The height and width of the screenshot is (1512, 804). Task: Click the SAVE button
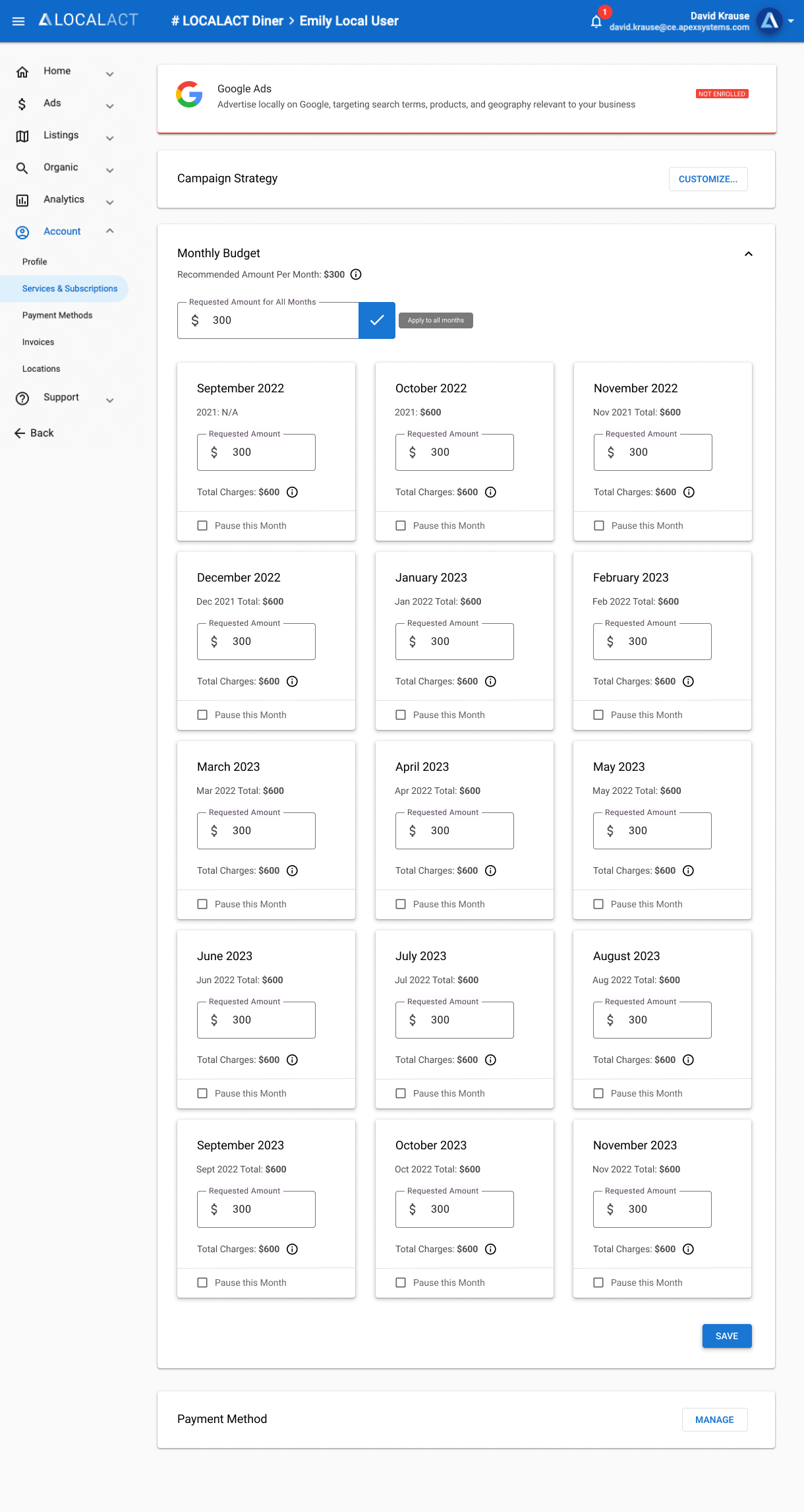click(727, 1336)
